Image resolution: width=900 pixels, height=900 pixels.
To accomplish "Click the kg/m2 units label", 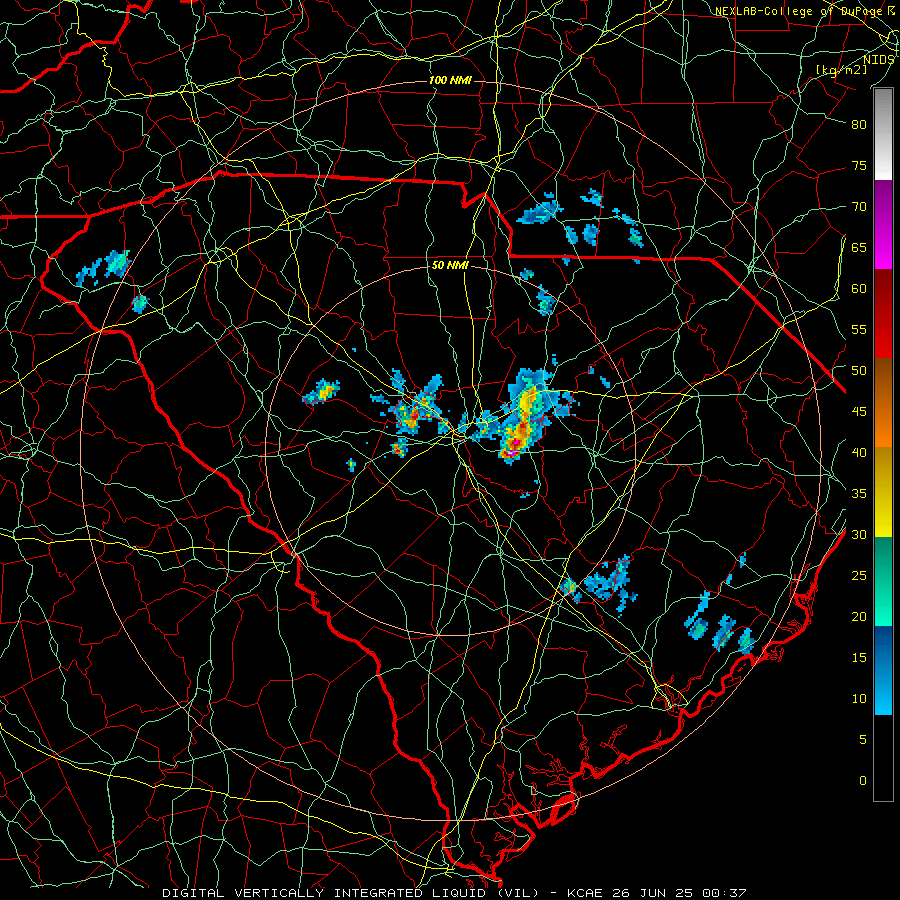I will pyautogui.click(x=841, y=70).
